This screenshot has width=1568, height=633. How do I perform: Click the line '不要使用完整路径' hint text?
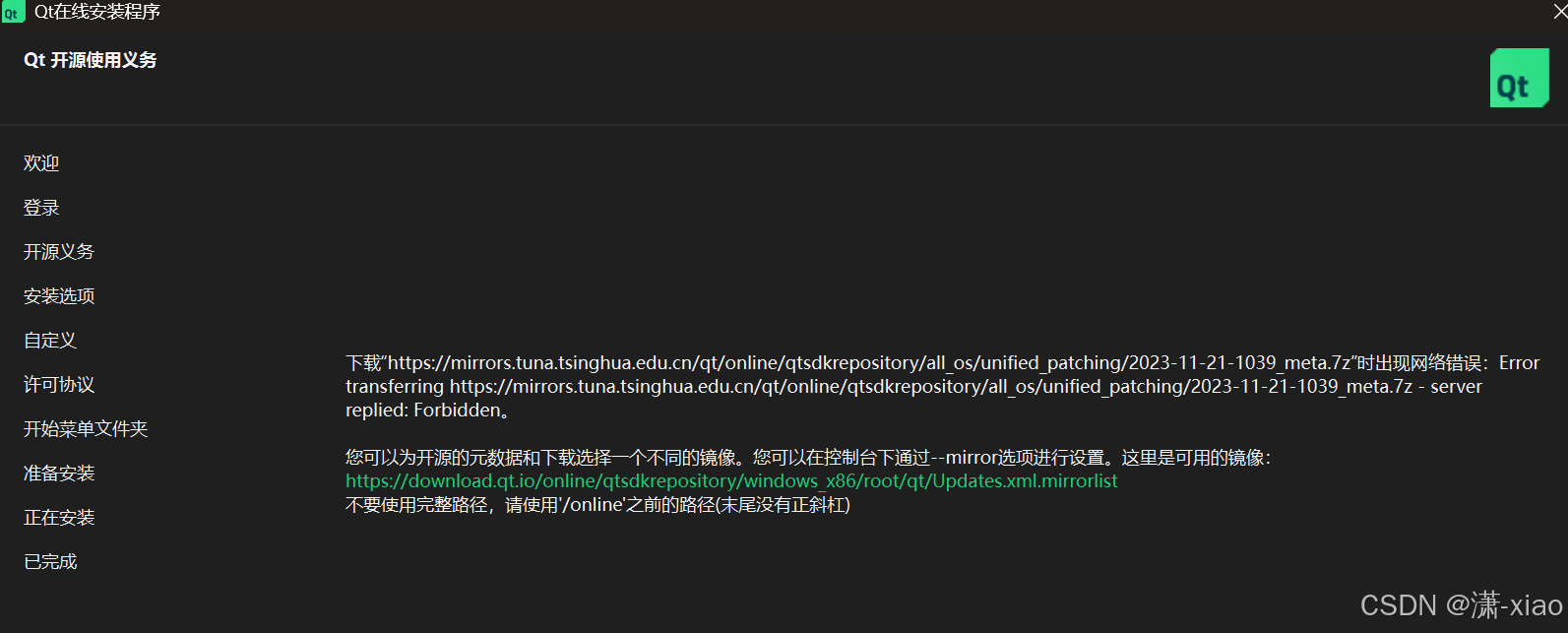pos(597,505)
